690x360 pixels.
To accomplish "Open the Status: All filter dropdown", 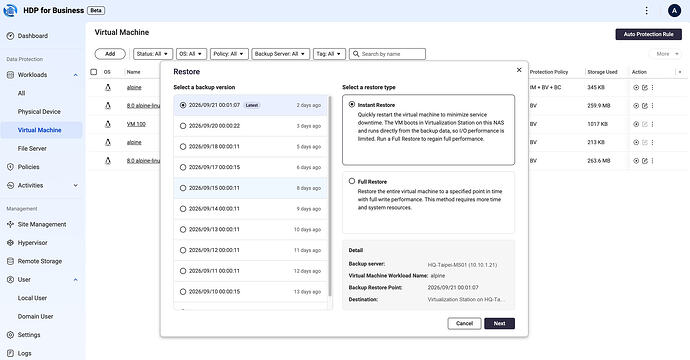I will [x=153, y=54].
